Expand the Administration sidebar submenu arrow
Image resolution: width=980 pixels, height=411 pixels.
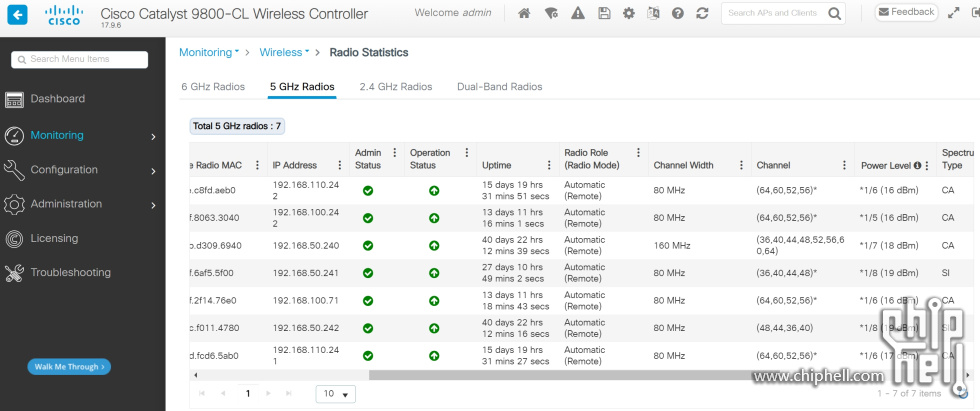pyautogui.click(x=153, y=205)
